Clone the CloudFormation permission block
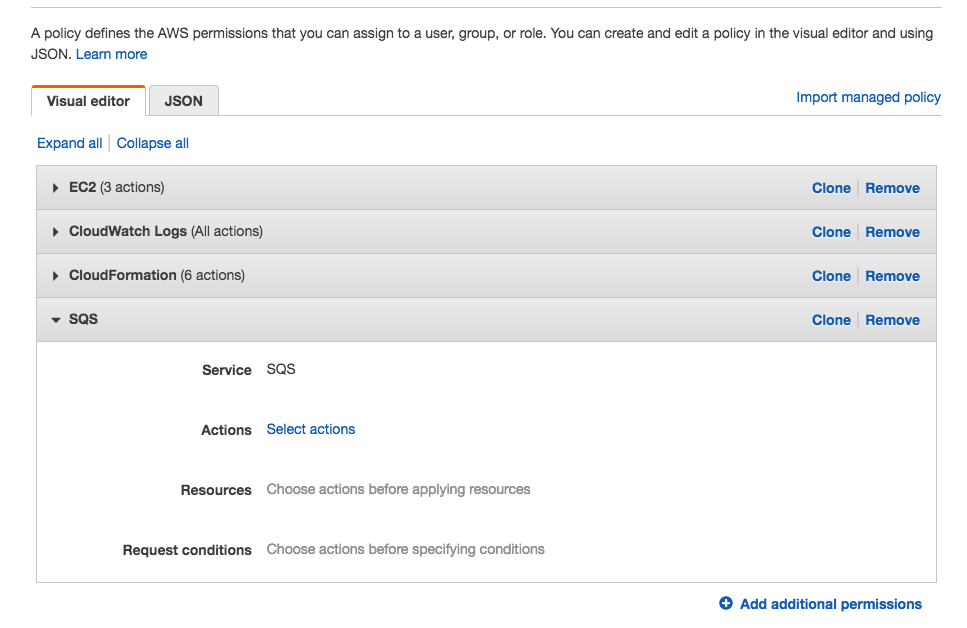 (831, 276)
